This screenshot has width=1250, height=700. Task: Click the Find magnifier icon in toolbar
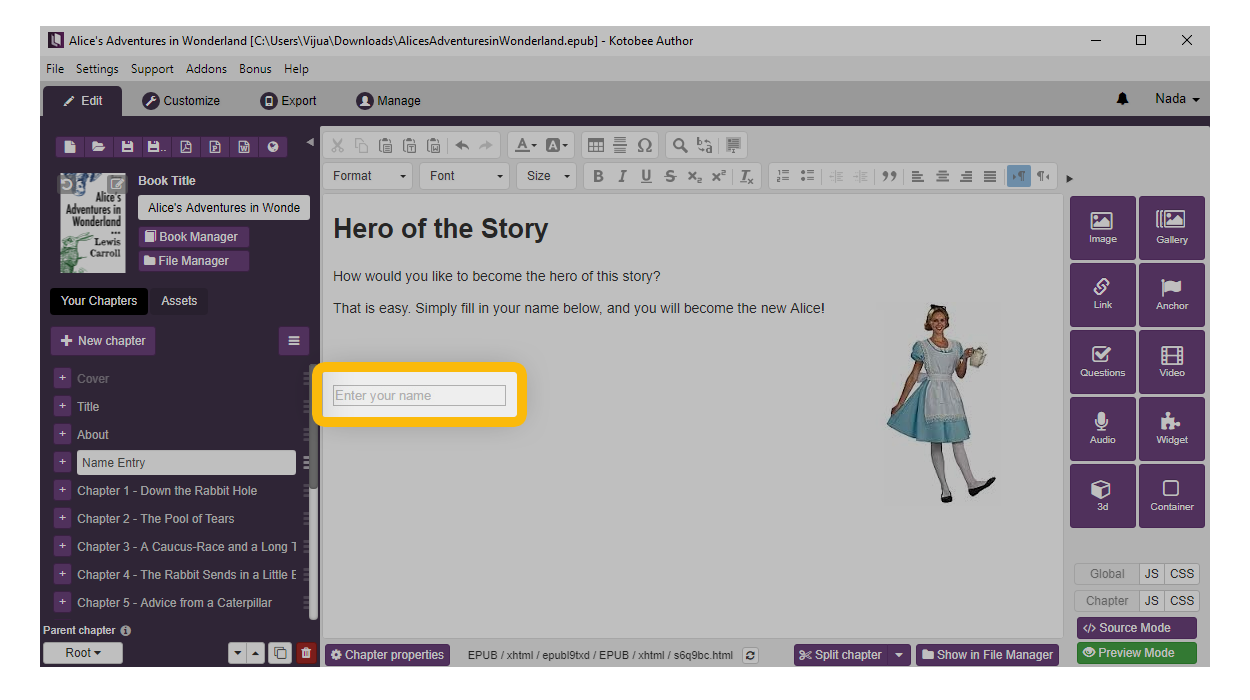[680, 146]
